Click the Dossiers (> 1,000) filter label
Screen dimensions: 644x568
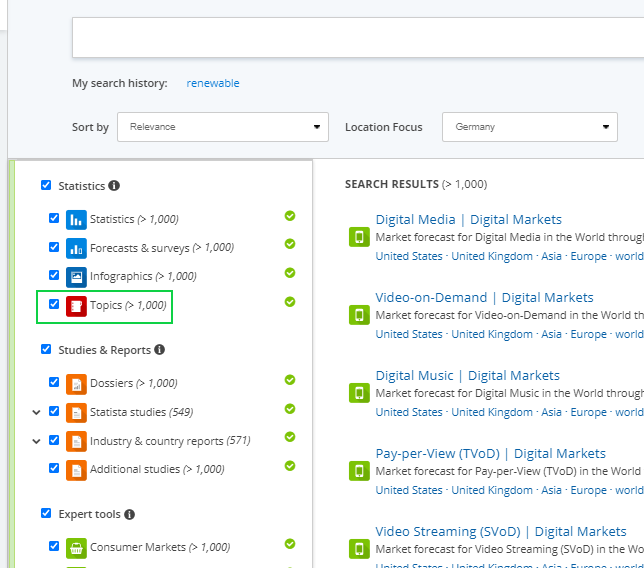click(x=133, y=383)
